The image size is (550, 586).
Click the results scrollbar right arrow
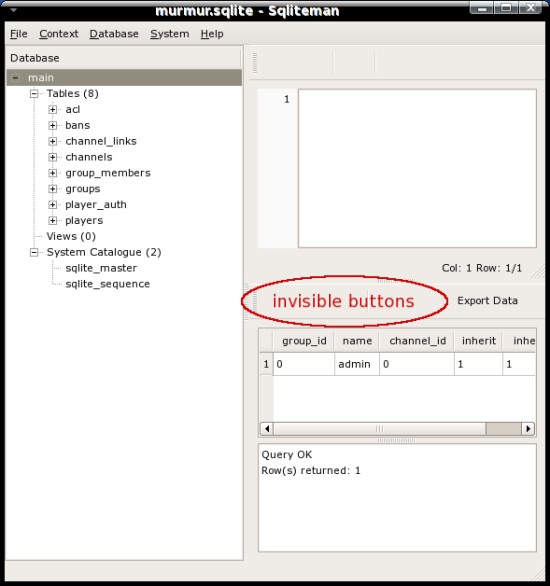coord(528,429)
